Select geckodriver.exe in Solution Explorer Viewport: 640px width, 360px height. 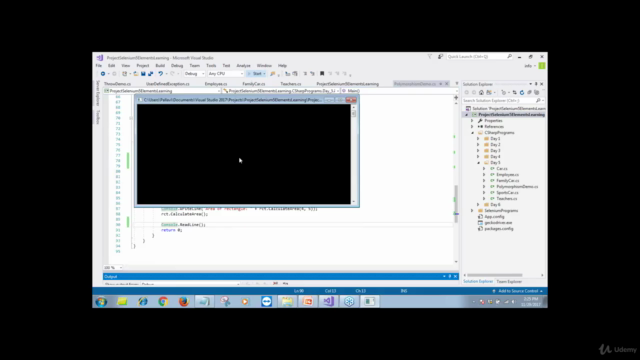498,223
